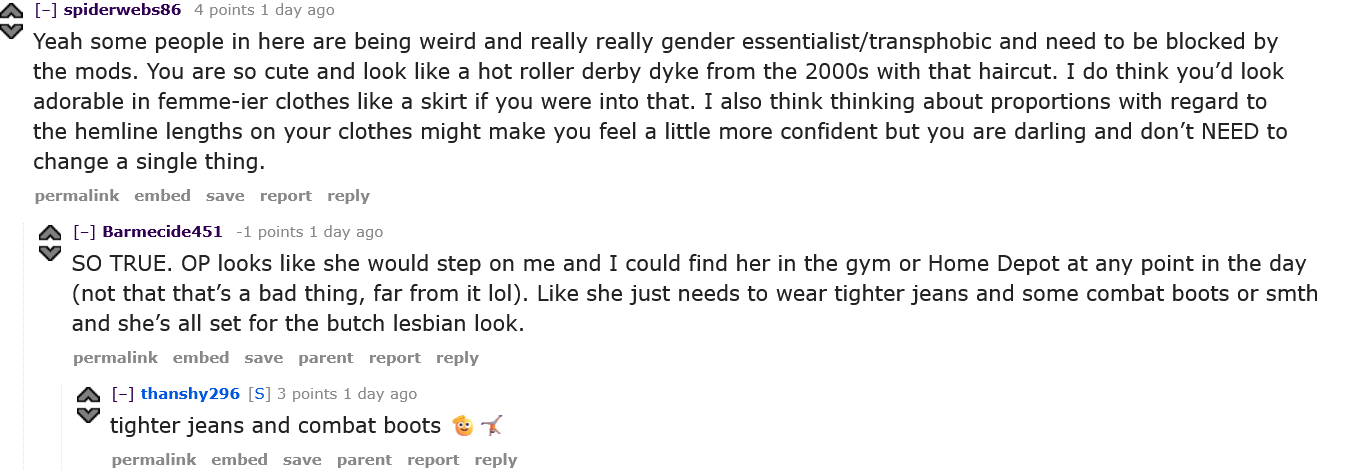Open spiderwebs86 user profile
This screenshot has width=1351, height=471.
click(124, 10)
